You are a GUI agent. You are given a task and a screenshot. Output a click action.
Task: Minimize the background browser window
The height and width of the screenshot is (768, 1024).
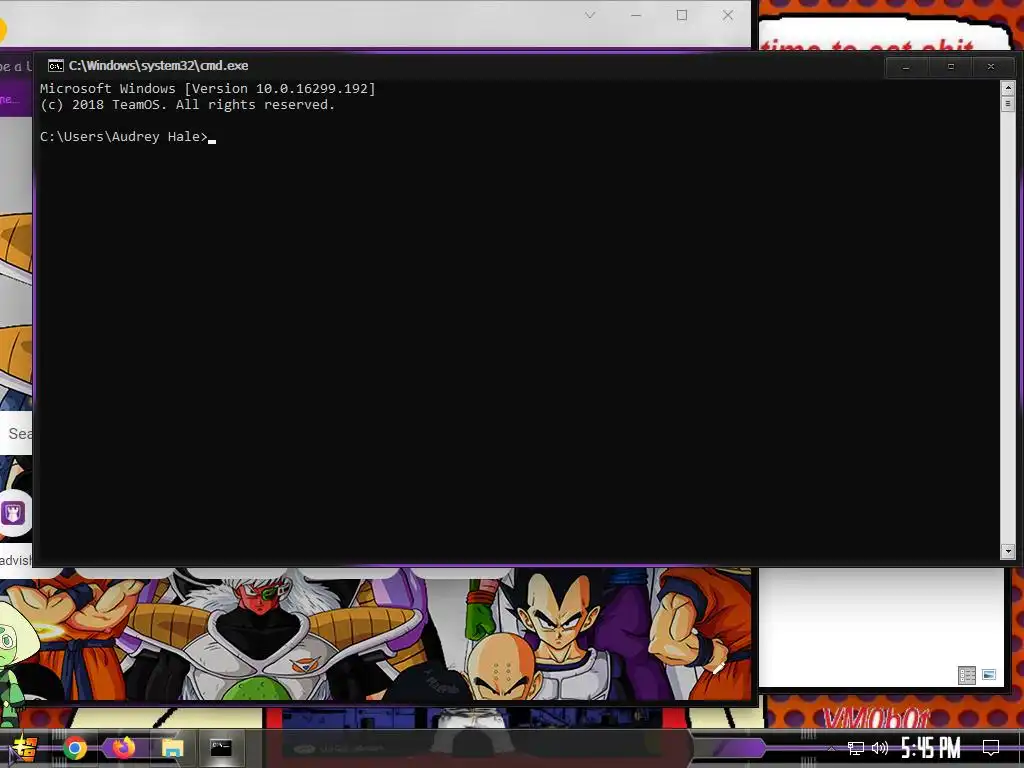pyautogui.click(x=636, y=15)
